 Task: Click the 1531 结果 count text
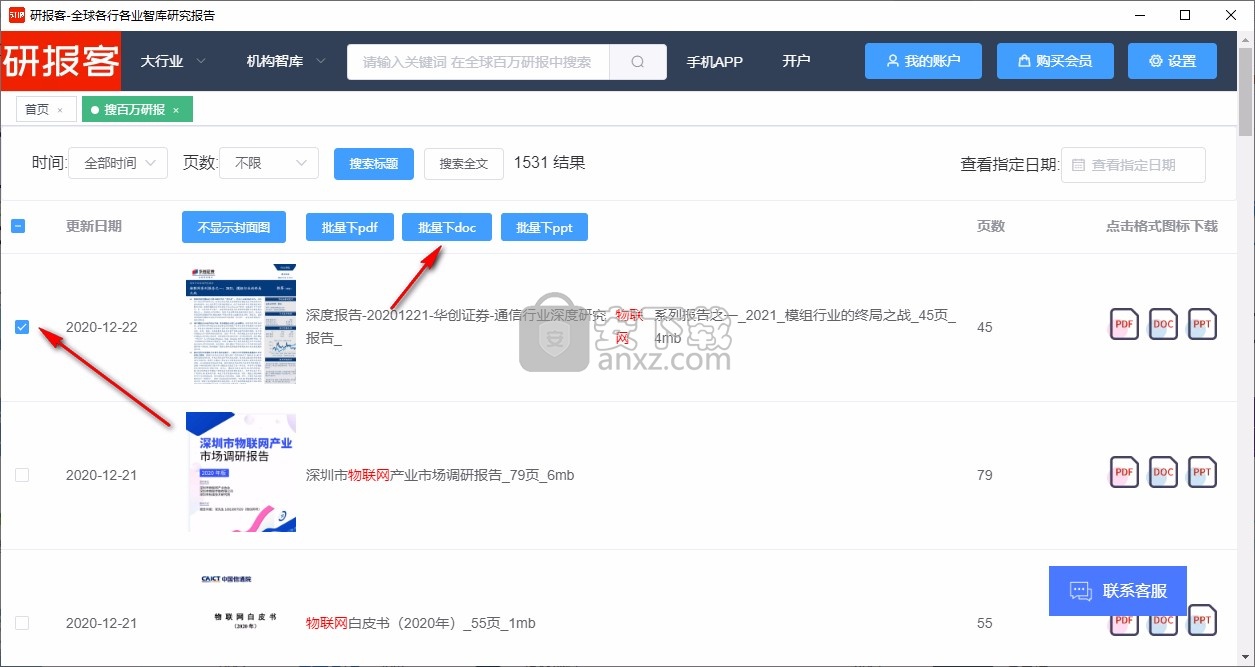(x=549, y=162)
